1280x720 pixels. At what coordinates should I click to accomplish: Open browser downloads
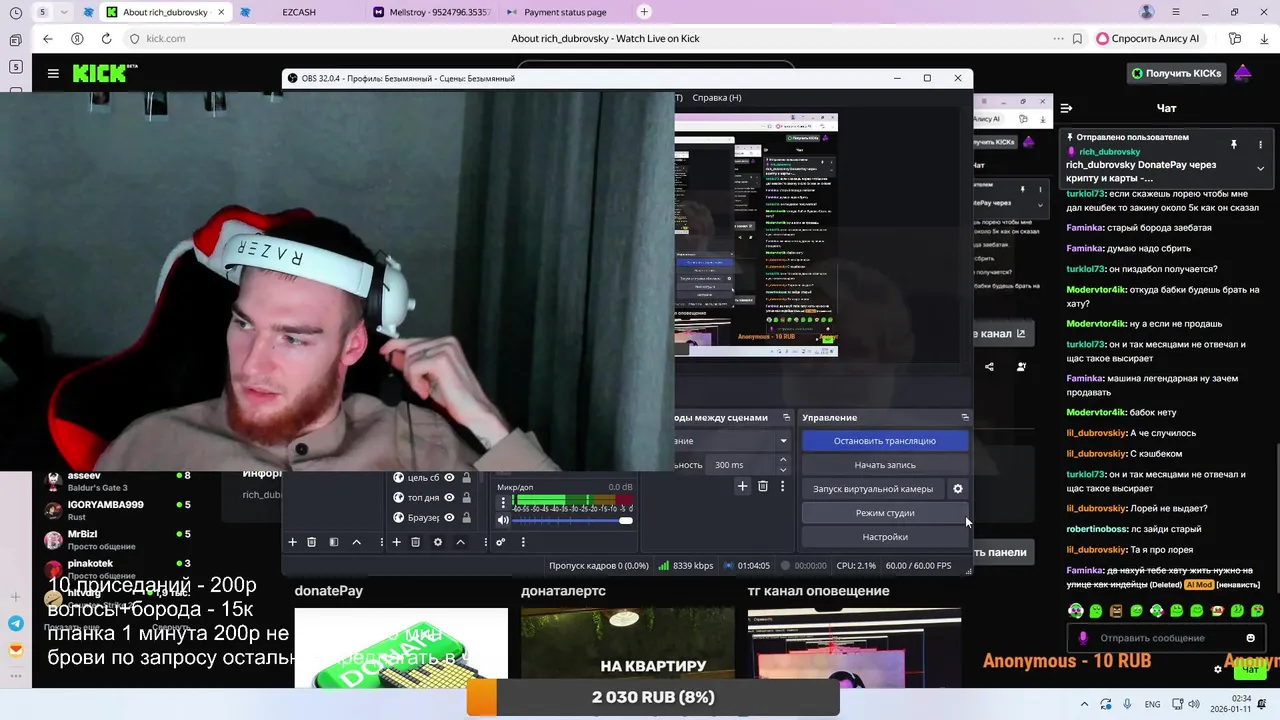pyautogui.click(x=1262, y=38)
